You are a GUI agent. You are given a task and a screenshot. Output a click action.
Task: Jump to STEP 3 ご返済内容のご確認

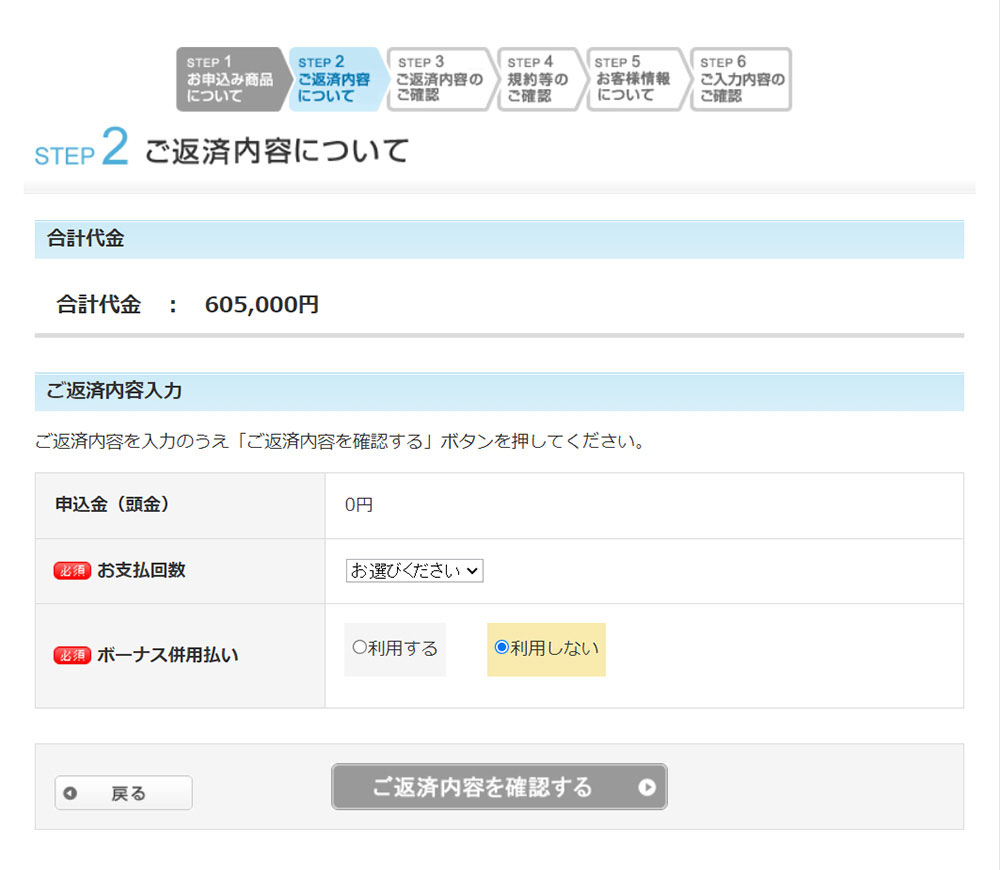pyautogui.click(x=439, y=79)
